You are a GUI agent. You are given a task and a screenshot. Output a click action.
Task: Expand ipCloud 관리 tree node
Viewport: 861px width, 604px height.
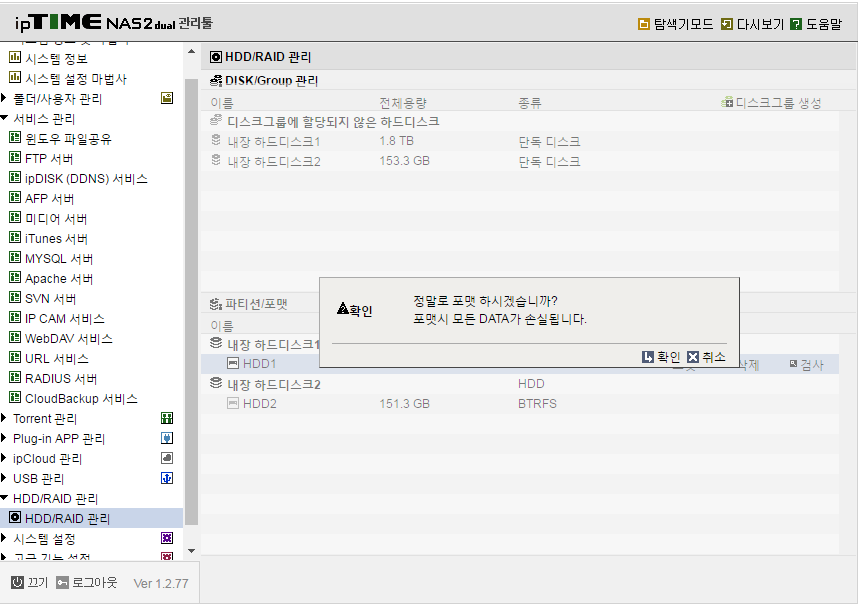[x=4, y=458]
